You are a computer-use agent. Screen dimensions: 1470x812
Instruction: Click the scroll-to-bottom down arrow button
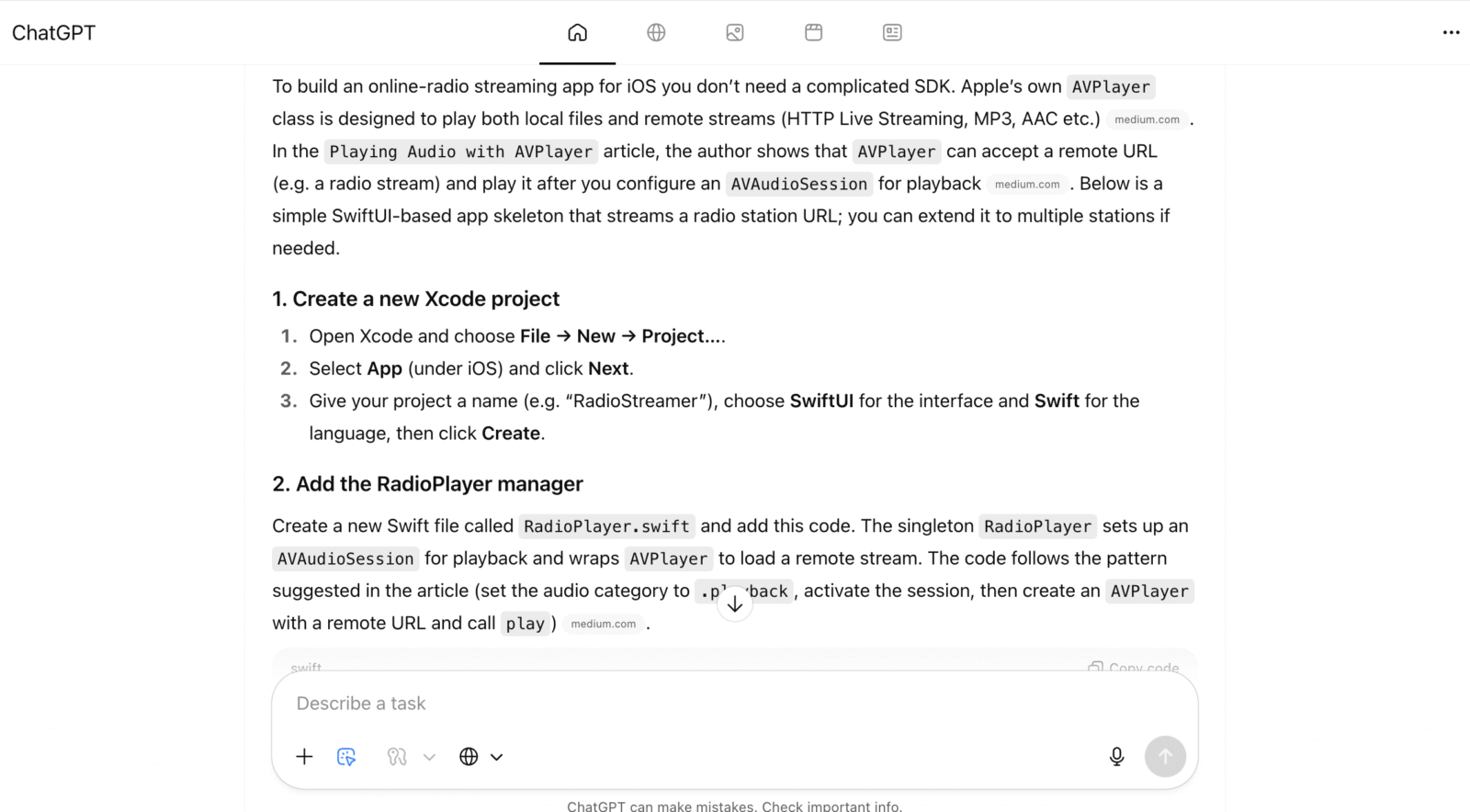pyautogui.click(x=735, y=603)
